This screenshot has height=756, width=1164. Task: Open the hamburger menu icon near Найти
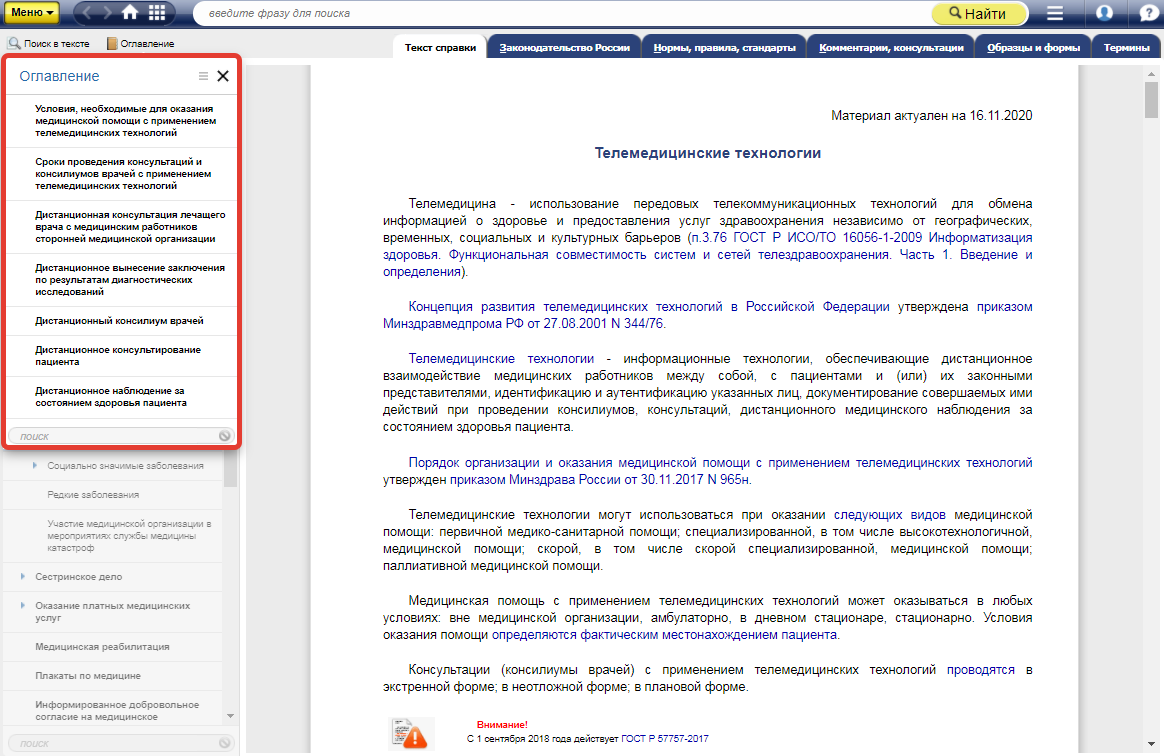[x=1054, y=13]
